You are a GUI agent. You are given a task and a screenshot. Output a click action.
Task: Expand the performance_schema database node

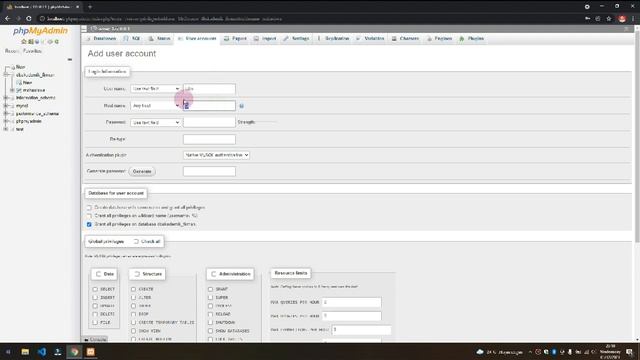(x=6, y=114)
